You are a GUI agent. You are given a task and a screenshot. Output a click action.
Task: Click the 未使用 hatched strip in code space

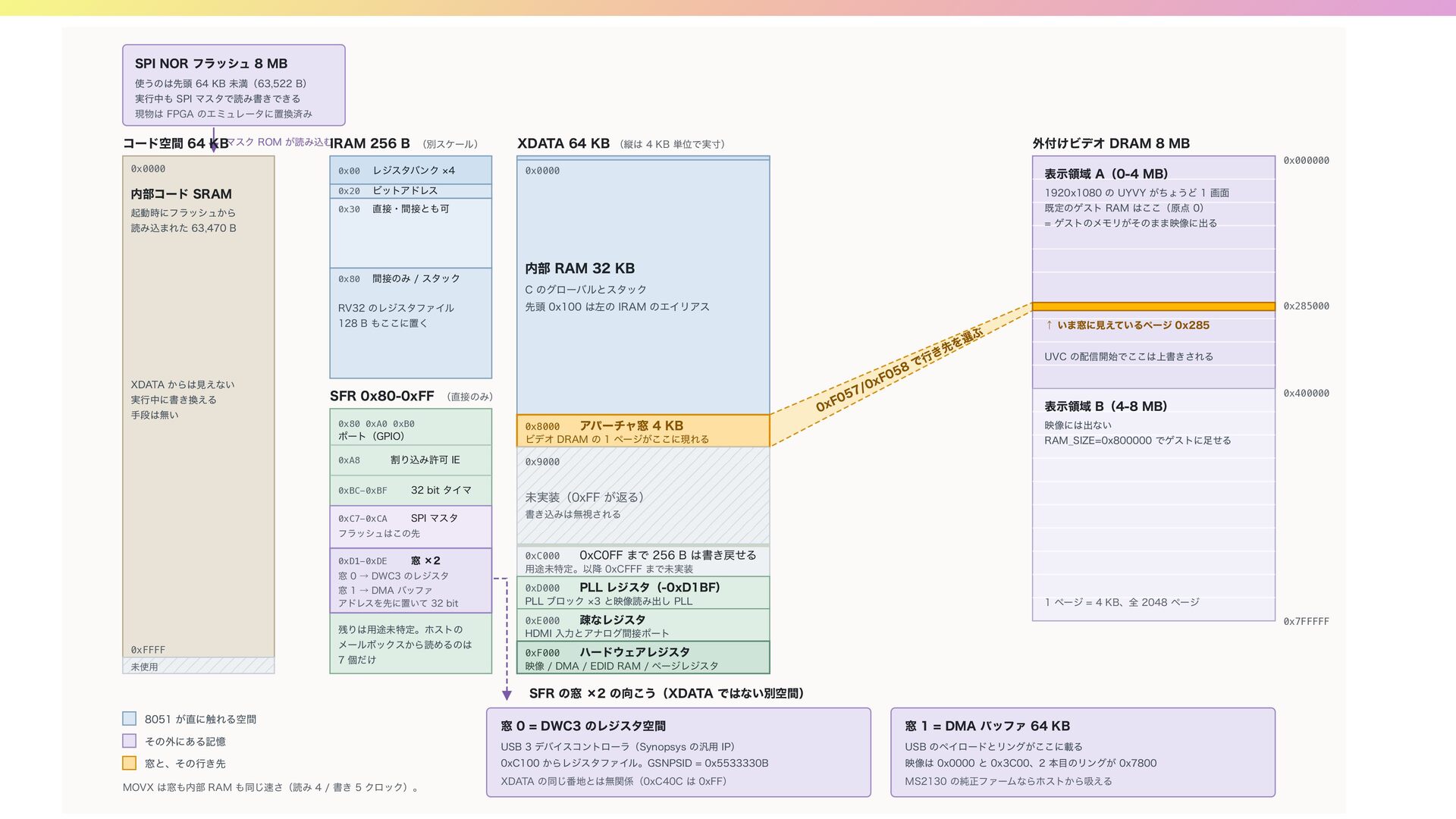(x=199, y=666)
